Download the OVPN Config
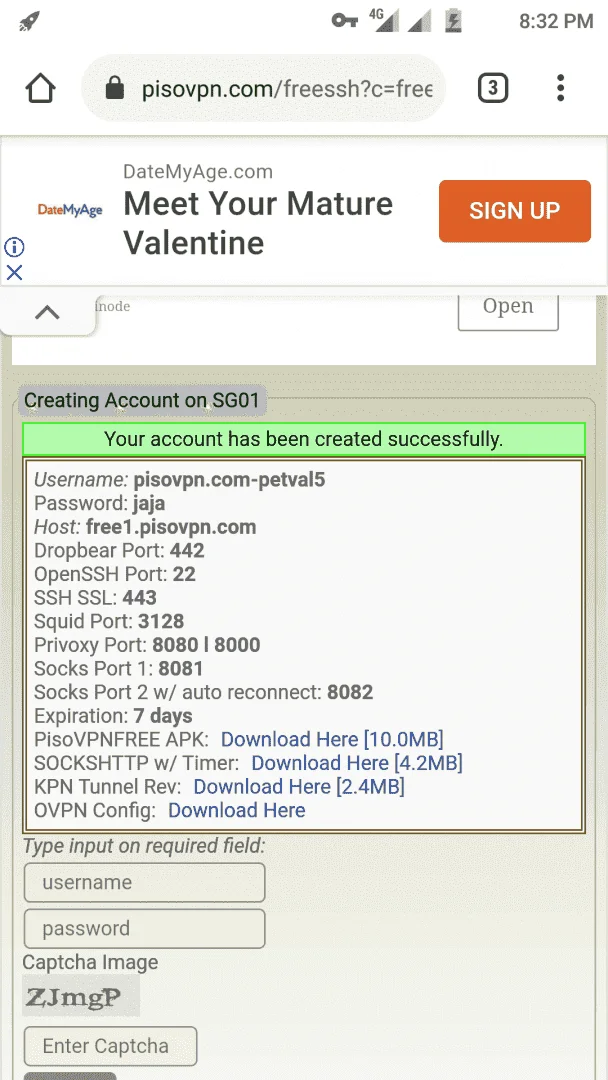This screenshot has width=608, height=1080. (237, 809)
